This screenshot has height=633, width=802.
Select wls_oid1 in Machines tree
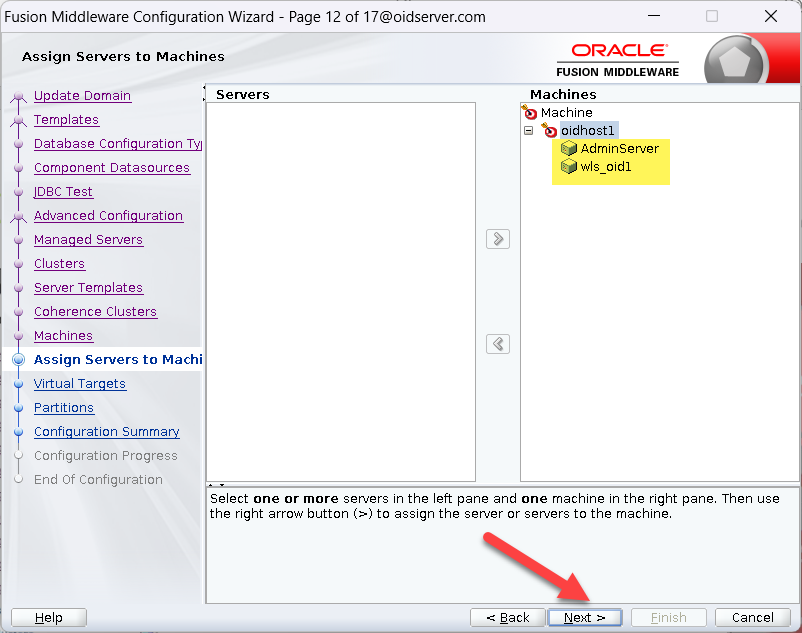(x=606, y=167)
